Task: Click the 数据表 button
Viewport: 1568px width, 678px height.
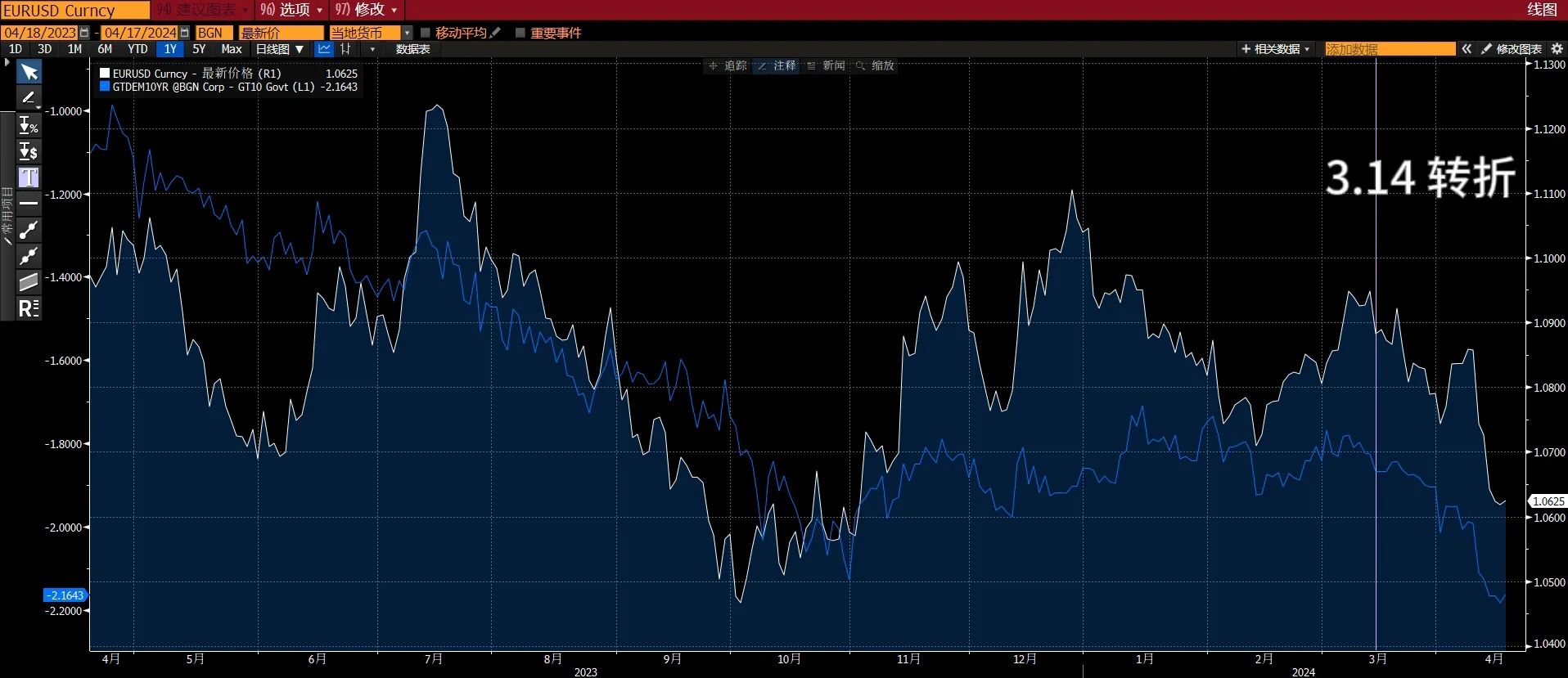Action: (412, 49)
